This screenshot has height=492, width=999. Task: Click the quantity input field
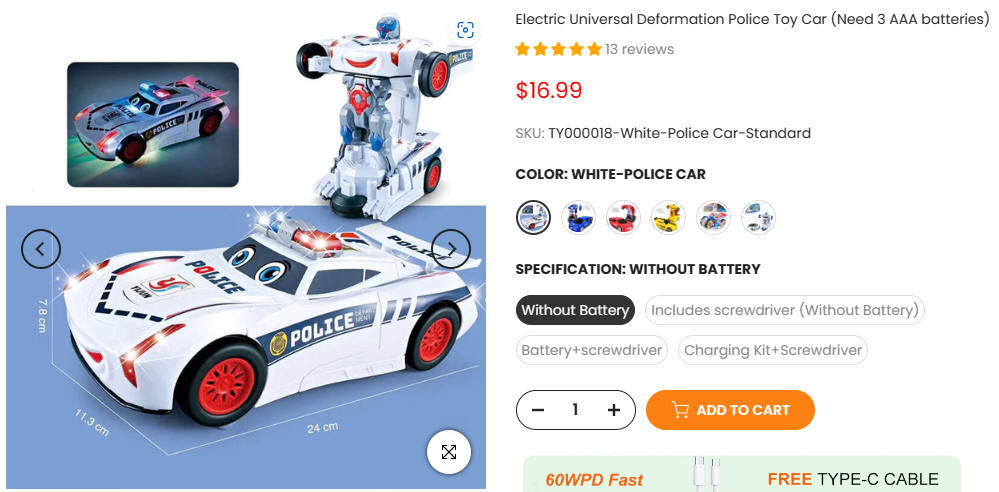coord(575,410)
